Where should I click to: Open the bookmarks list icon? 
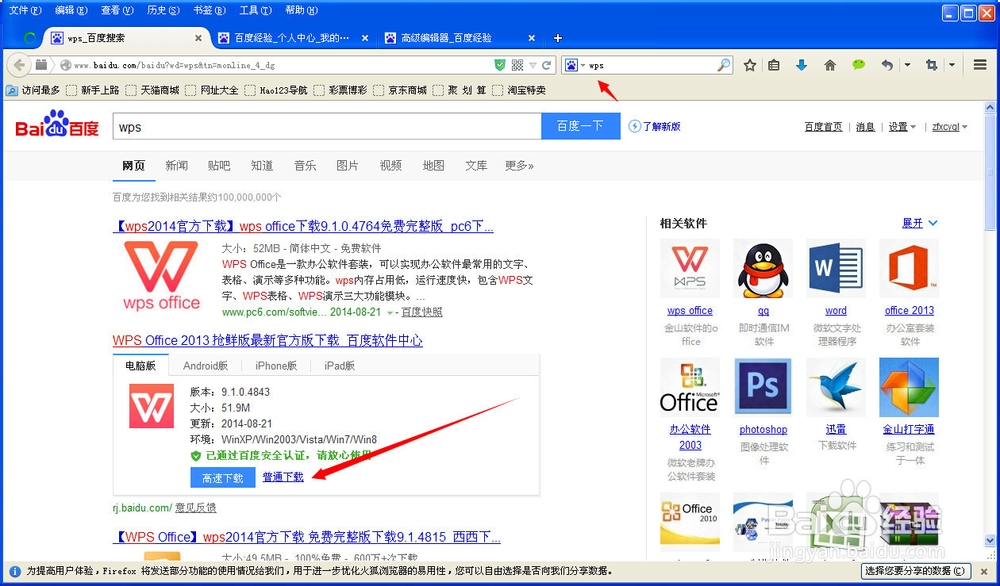[x=774, y=65]
